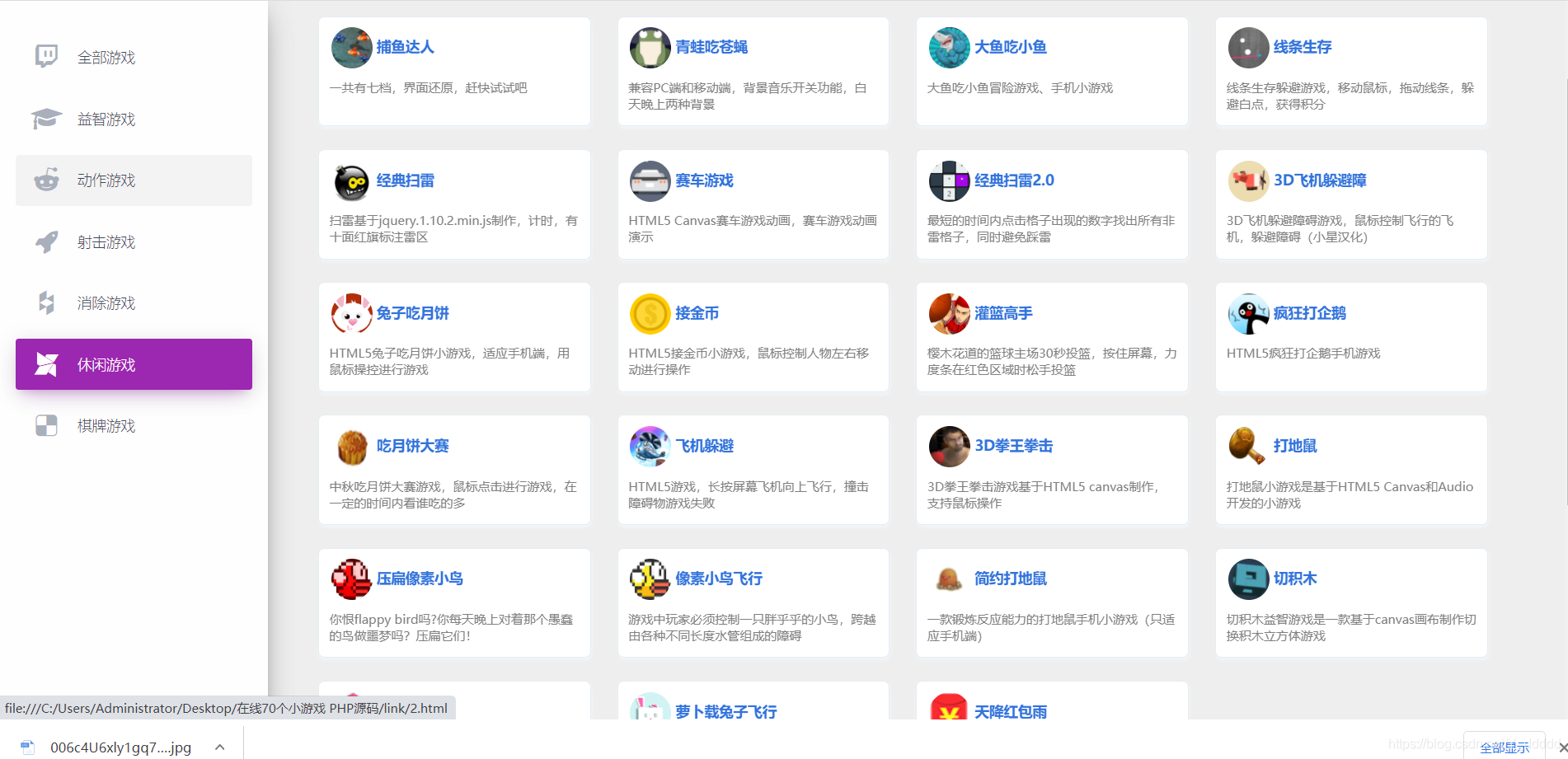Viewport: 1568px width, 759px height.
Task: Click the 兔子吃月饼 game title
Action: point(413,313)
